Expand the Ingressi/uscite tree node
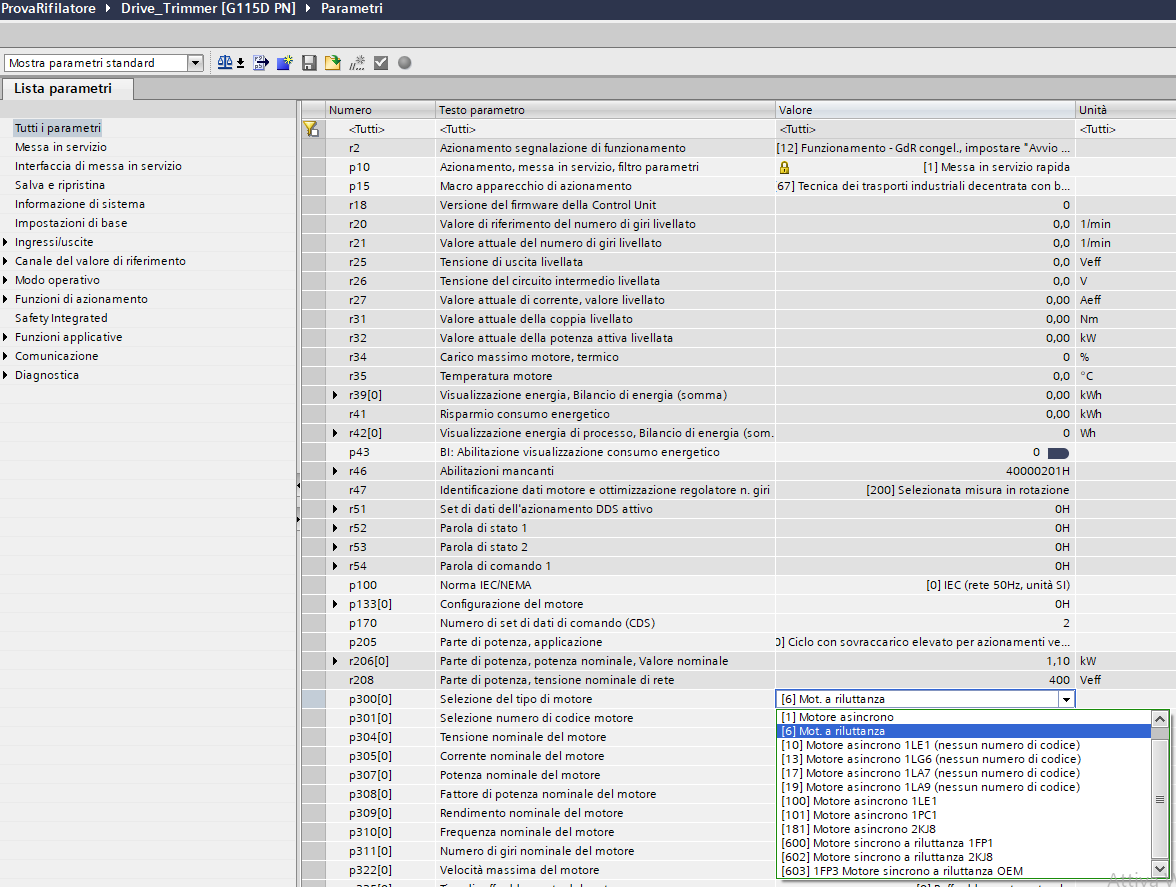 (x=6, y=242)
